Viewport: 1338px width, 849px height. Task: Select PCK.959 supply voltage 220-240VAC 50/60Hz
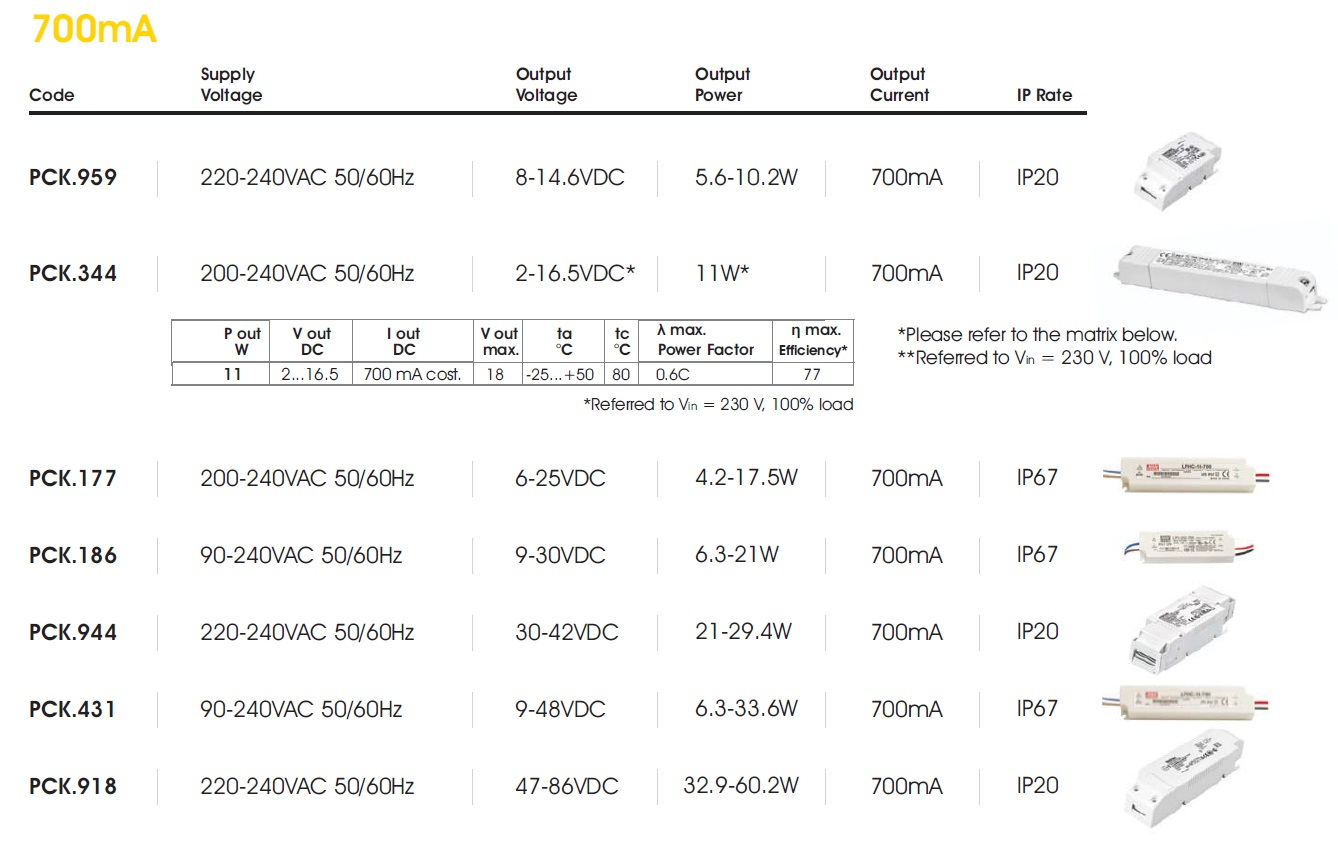point(307,178)
